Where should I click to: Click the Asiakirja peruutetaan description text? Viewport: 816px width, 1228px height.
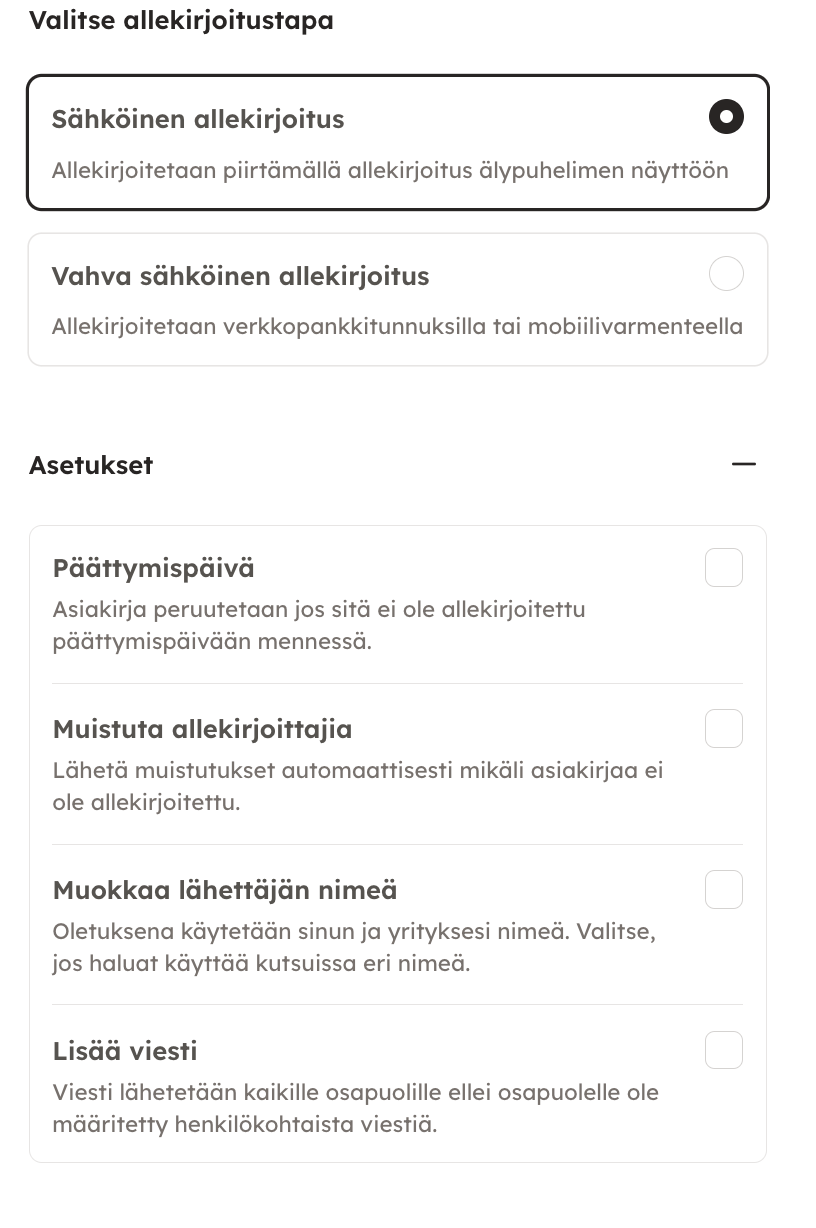[x=318, y=624]
